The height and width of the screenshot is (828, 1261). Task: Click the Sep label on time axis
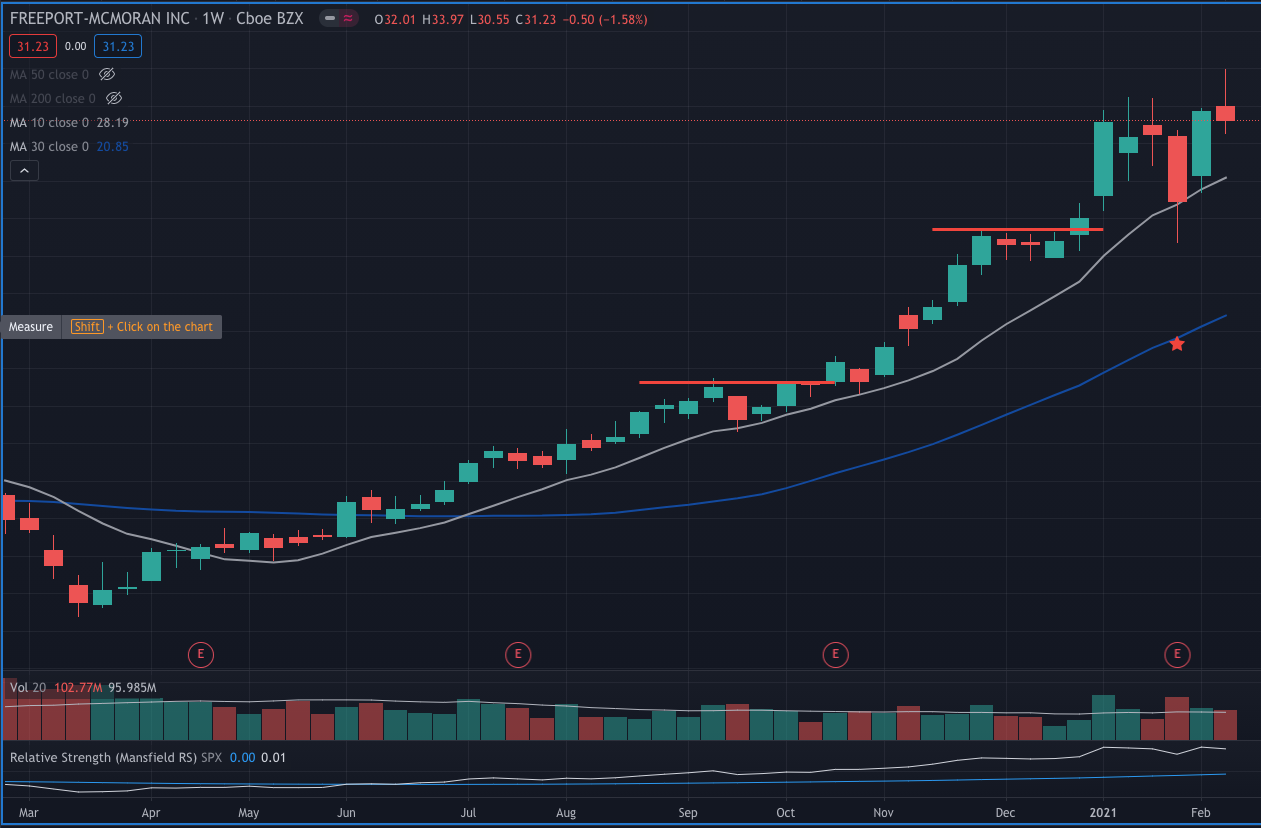[688, 813]
